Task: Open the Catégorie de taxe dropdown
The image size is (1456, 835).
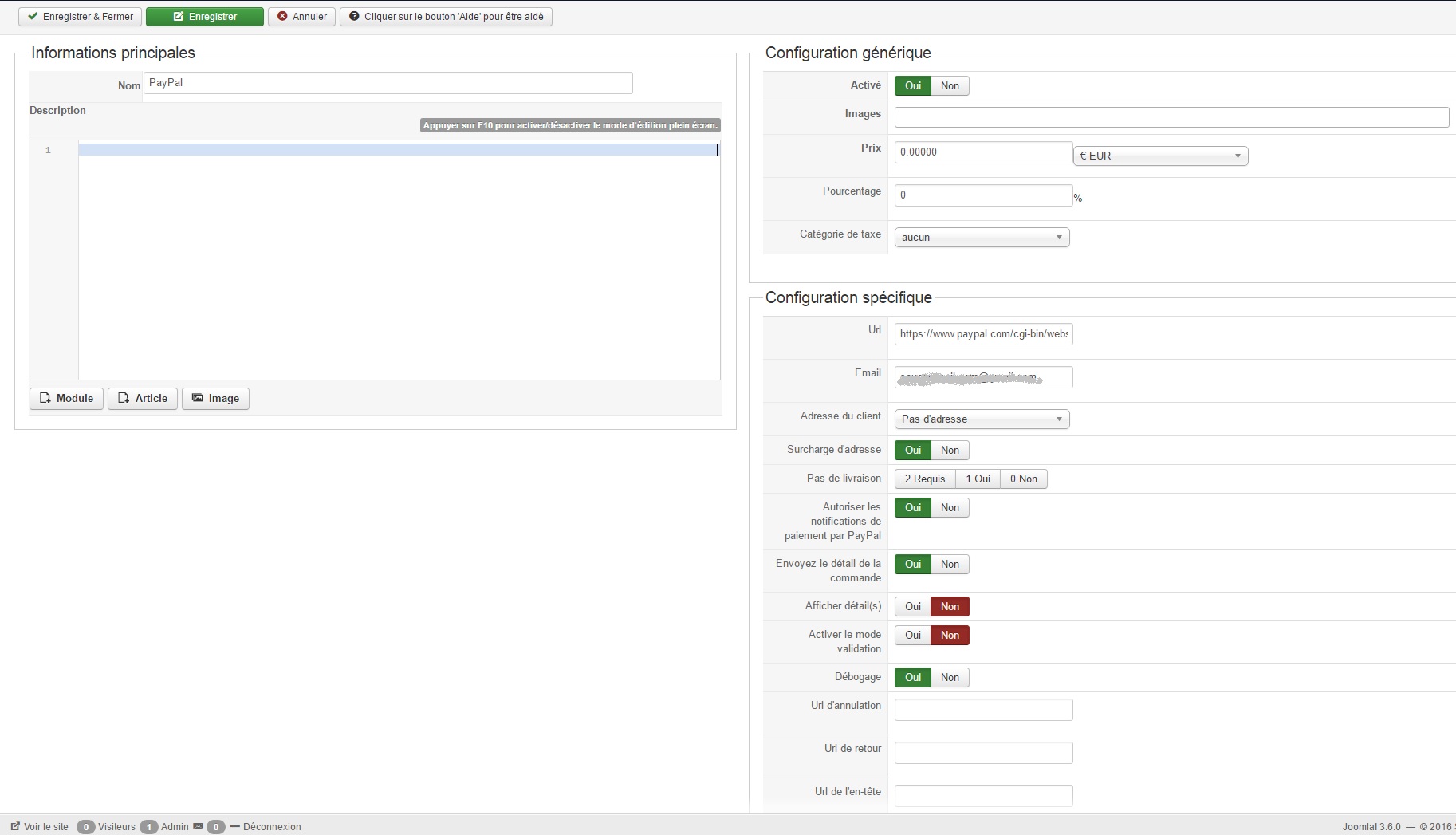Action: point(982,238)
